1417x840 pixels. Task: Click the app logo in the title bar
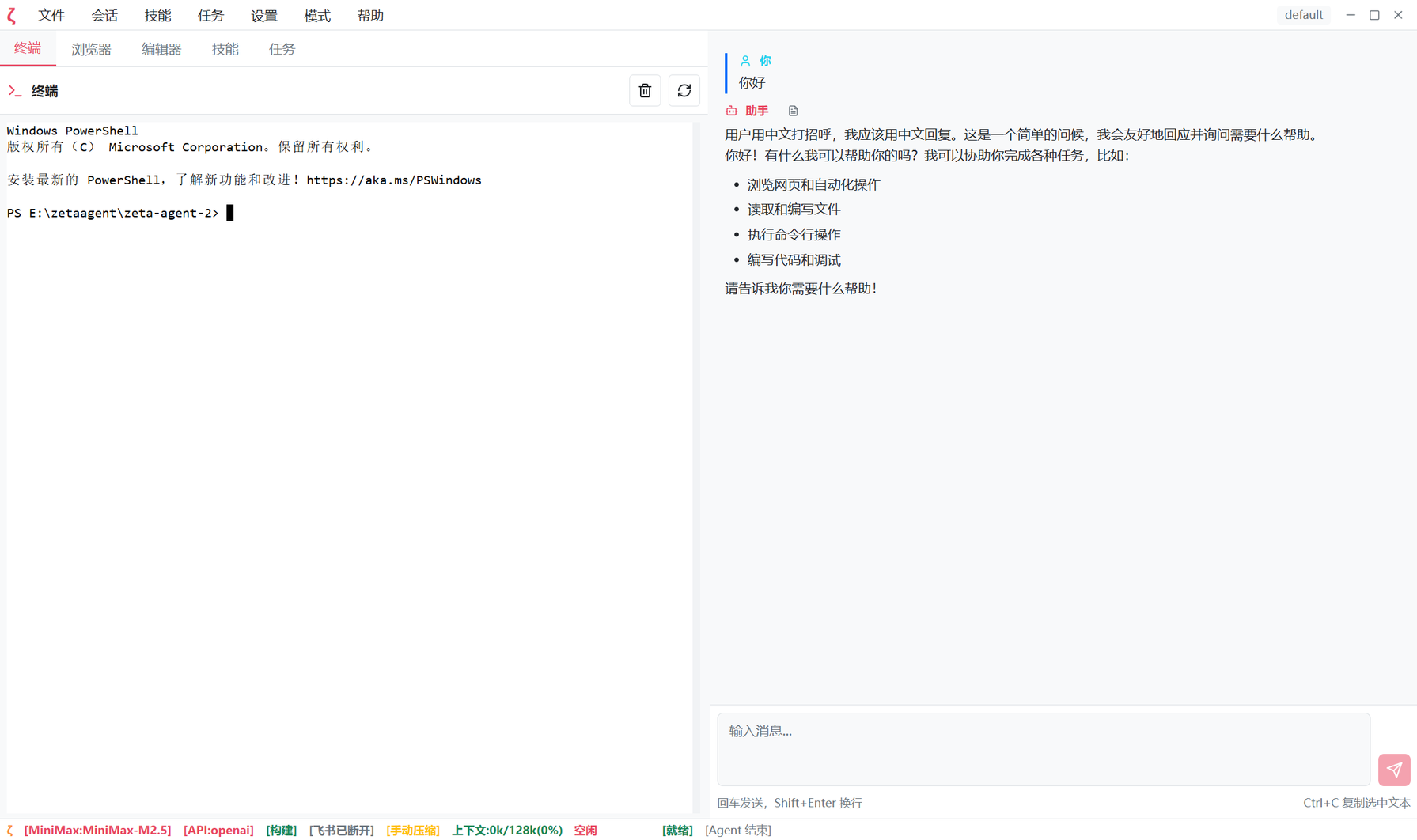click(12, 15)
